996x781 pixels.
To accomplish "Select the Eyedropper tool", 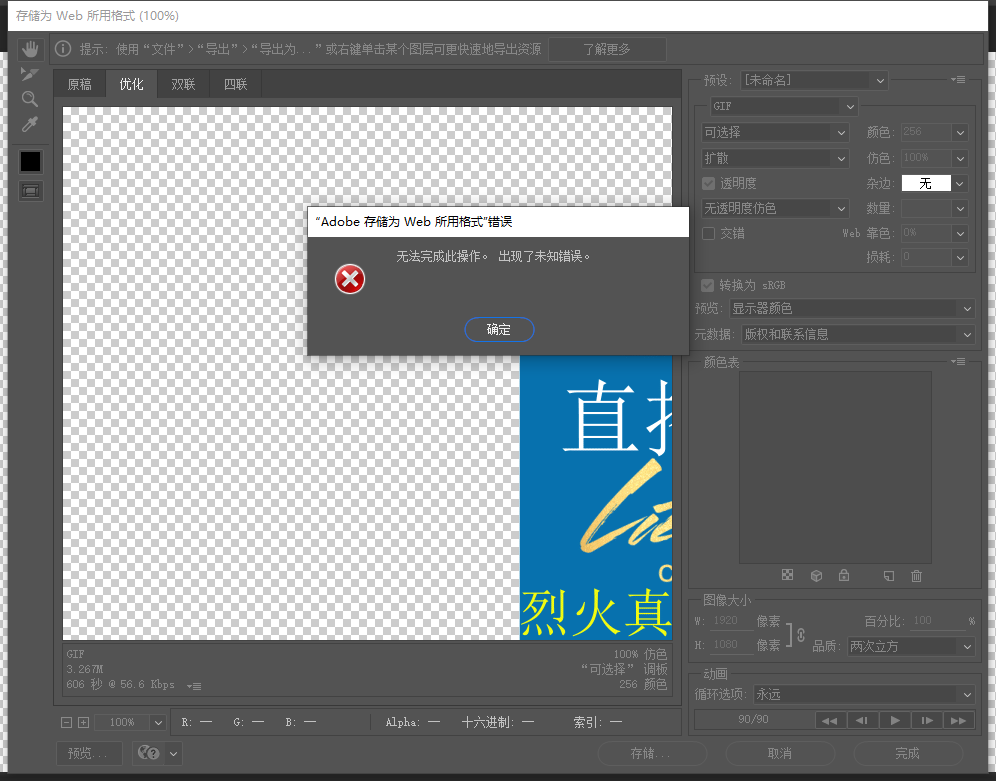I will point(30,124).
